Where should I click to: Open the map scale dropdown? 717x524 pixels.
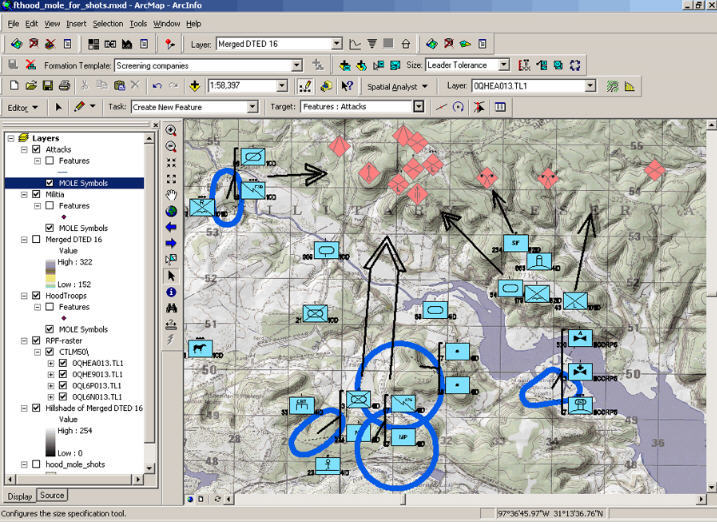(x=283, y=86)
